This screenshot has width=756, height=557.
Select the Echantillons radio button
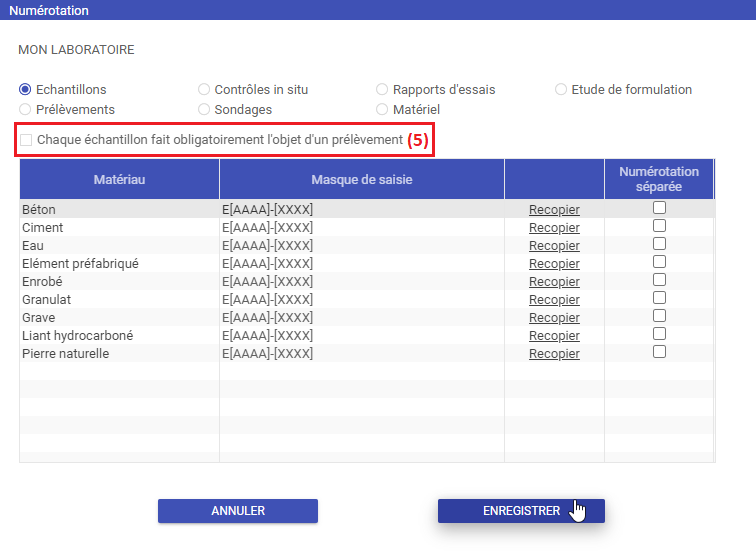(25, 89)
